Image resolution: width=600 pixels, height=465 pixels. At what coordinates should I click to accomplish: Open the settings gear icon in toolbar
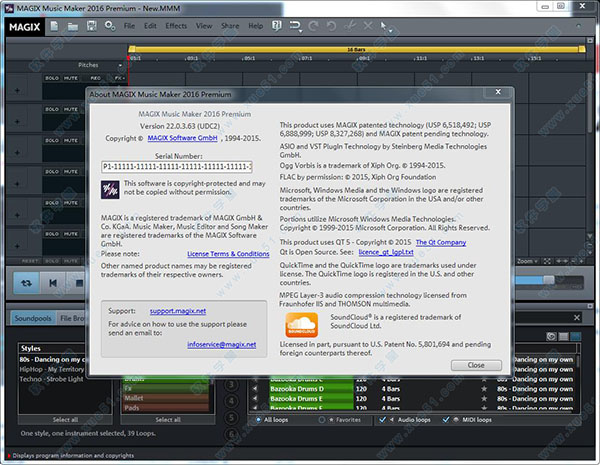pos(110,26)
